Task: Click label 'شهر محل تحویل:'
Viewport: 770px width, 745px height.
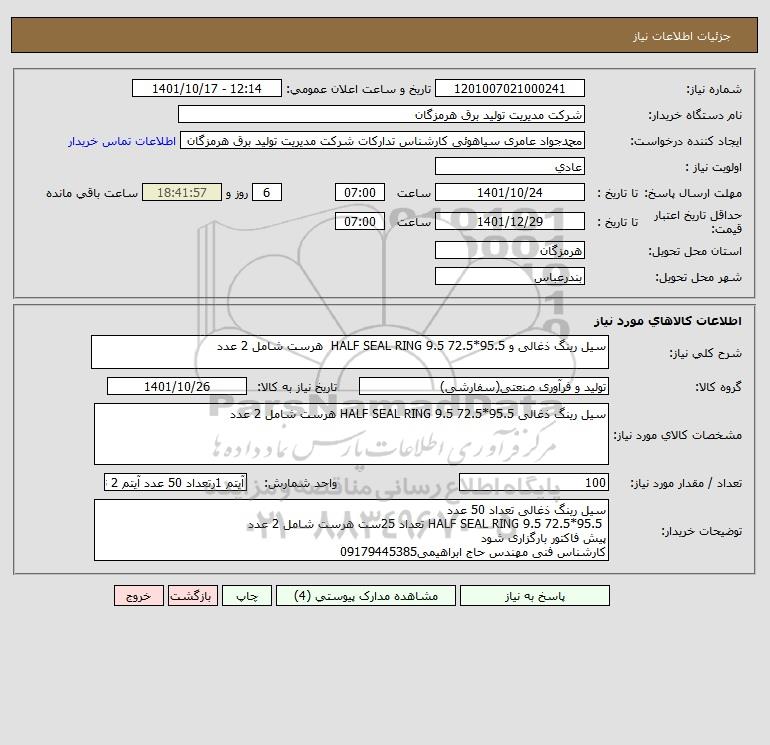Action: [699, 277]
